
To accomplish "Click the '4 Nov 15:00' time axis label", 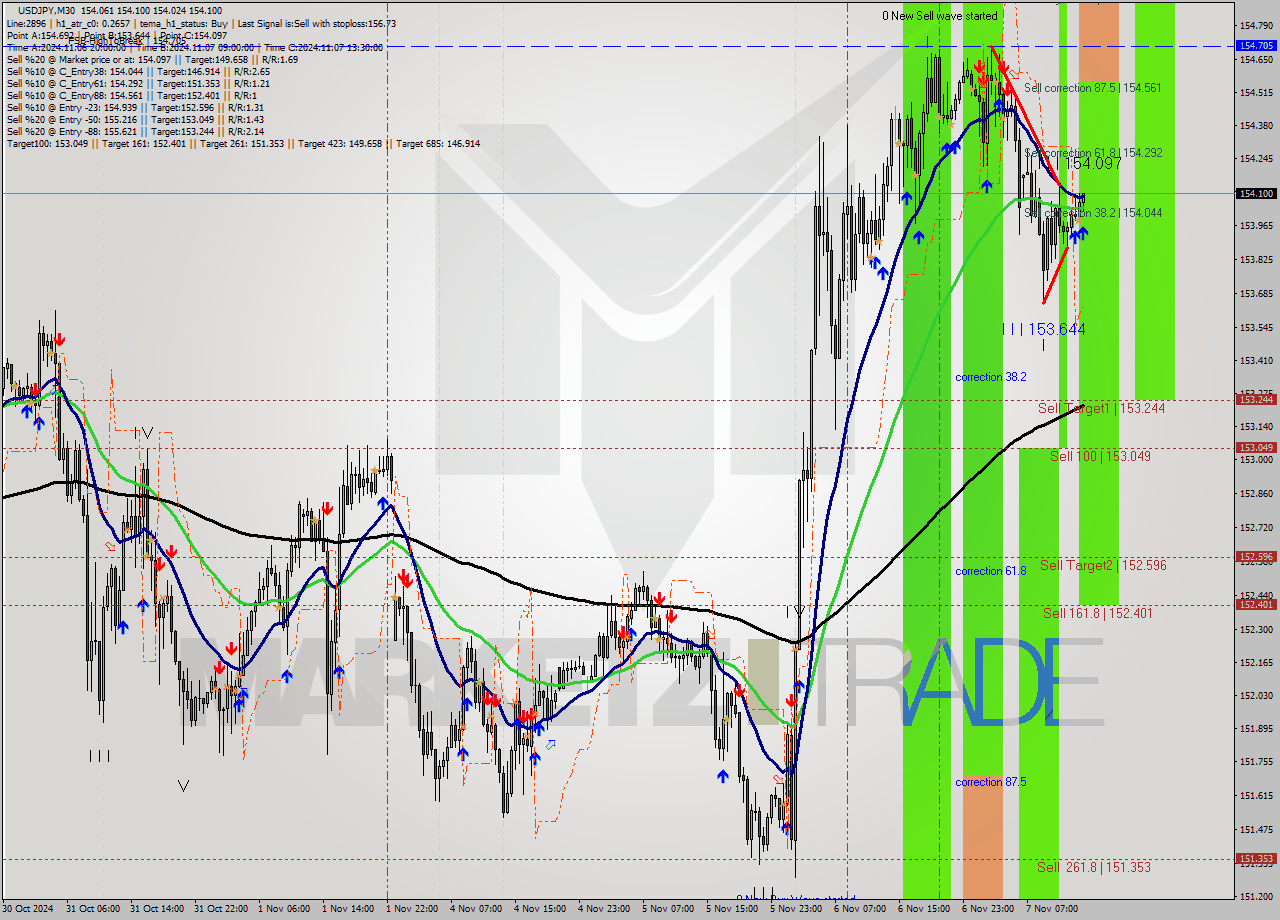I will click(x=540, y=909).
